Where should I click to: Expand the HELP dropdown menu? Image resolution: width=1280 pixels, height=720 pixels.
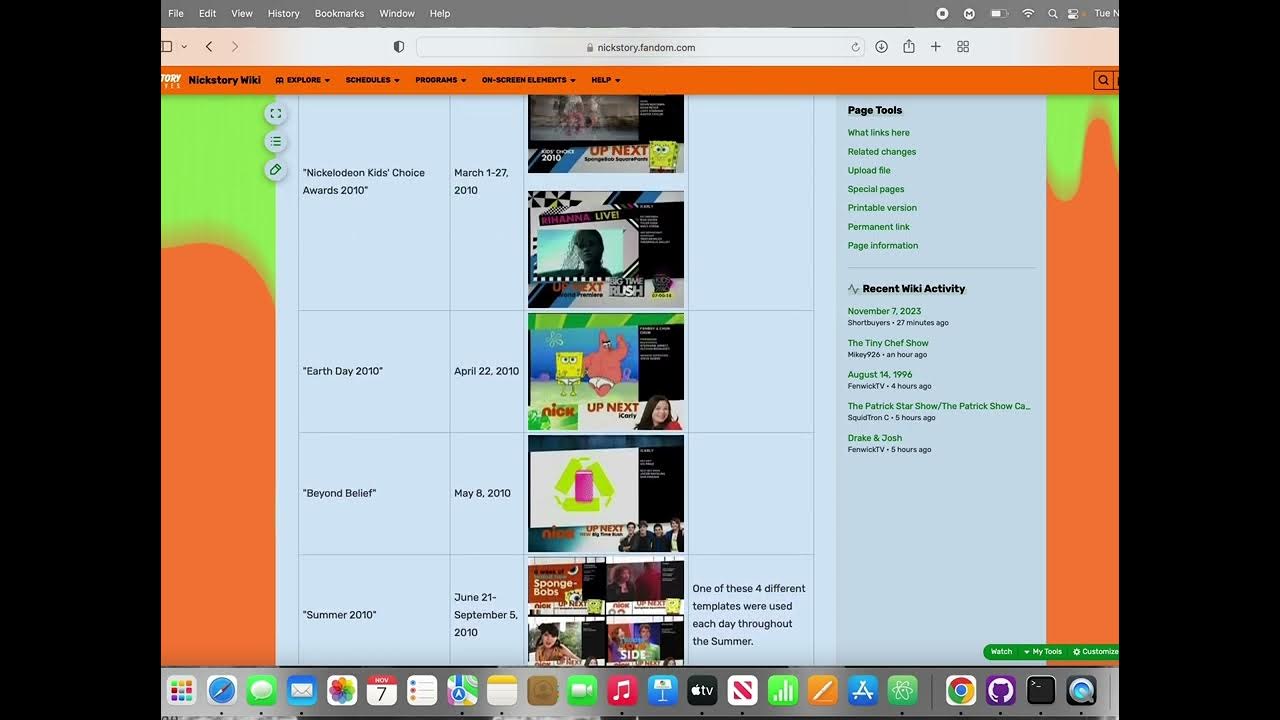pyautogui.click(x=607, y=80)
